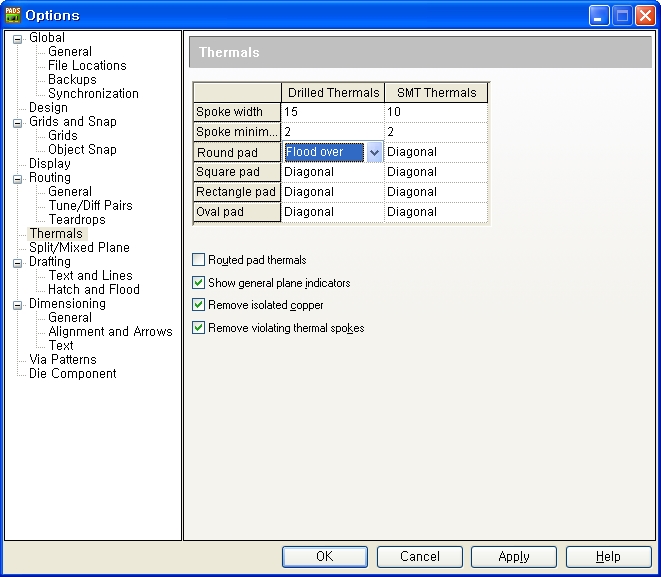Select the Dimensioning tree label

tap(67, 303)
